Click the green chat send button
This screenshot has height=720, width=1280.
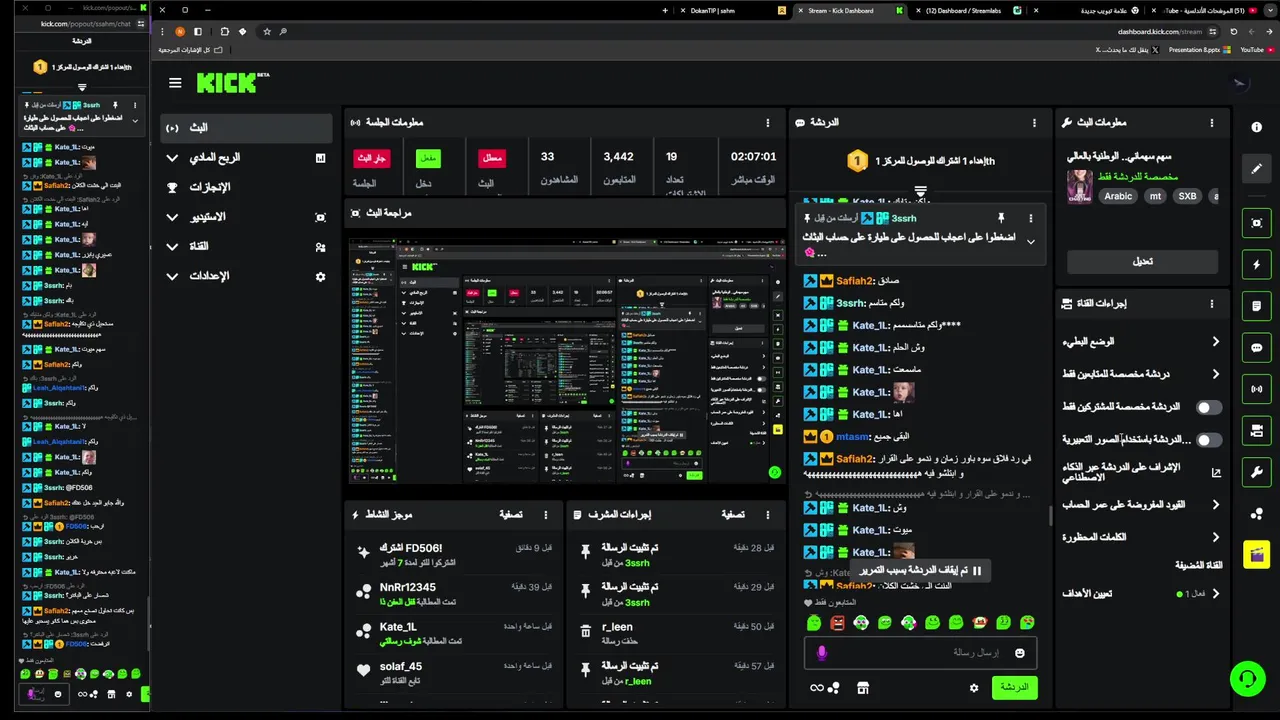pyautogui.click(x=1014, y=688)
